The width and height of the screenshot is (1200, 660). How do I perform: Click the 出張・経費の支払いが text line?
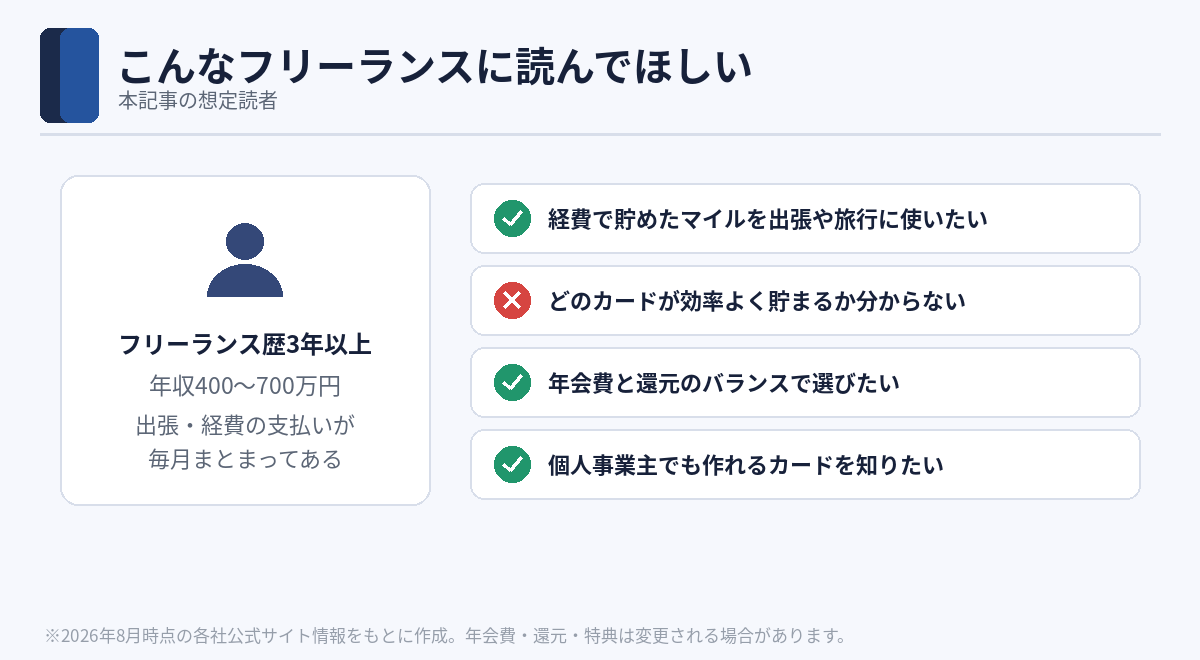tap(245, 425)
